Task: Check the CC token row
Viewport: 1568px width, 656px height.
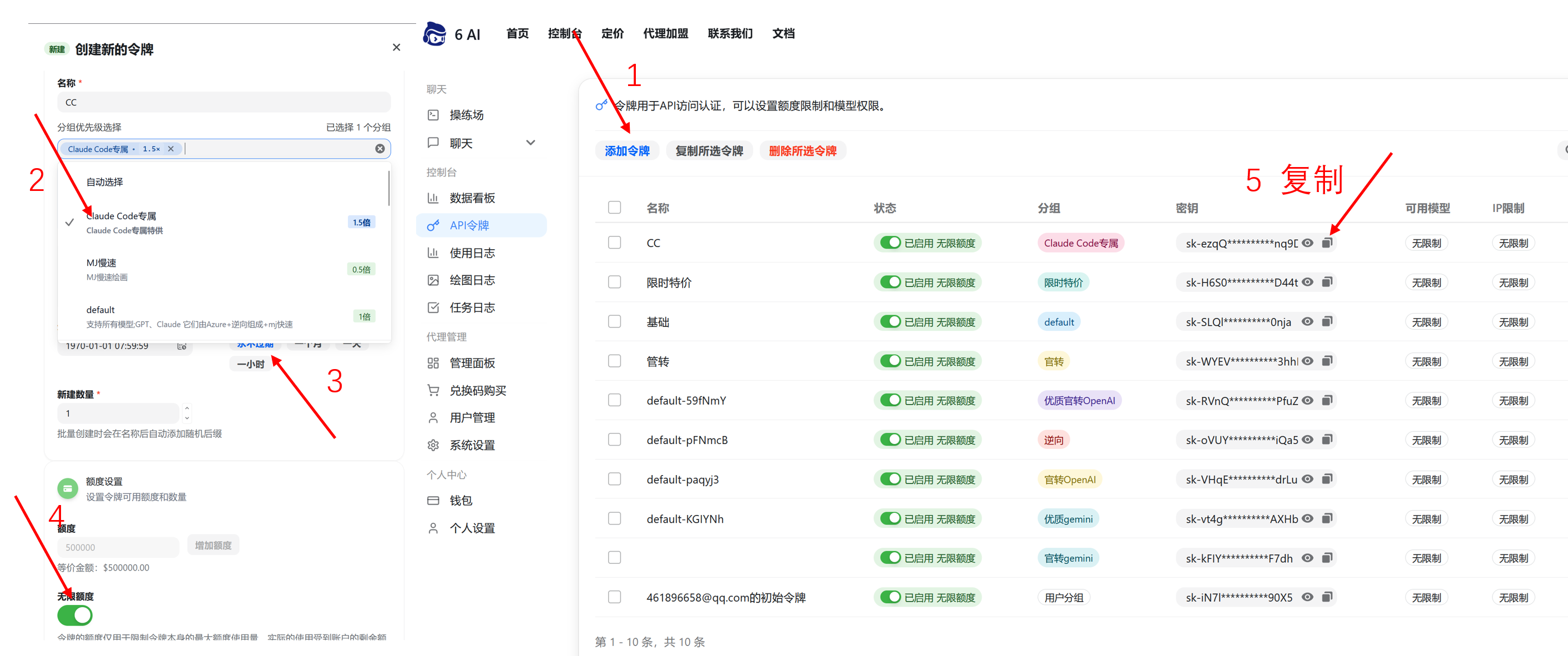Action: [614, 243]
